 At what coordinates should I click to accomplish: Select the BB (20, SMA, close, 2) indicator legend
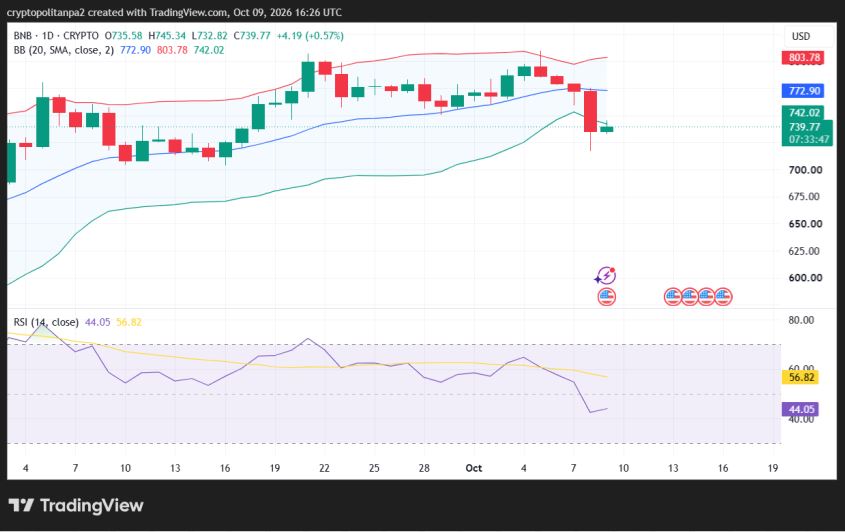coord(64,50)
